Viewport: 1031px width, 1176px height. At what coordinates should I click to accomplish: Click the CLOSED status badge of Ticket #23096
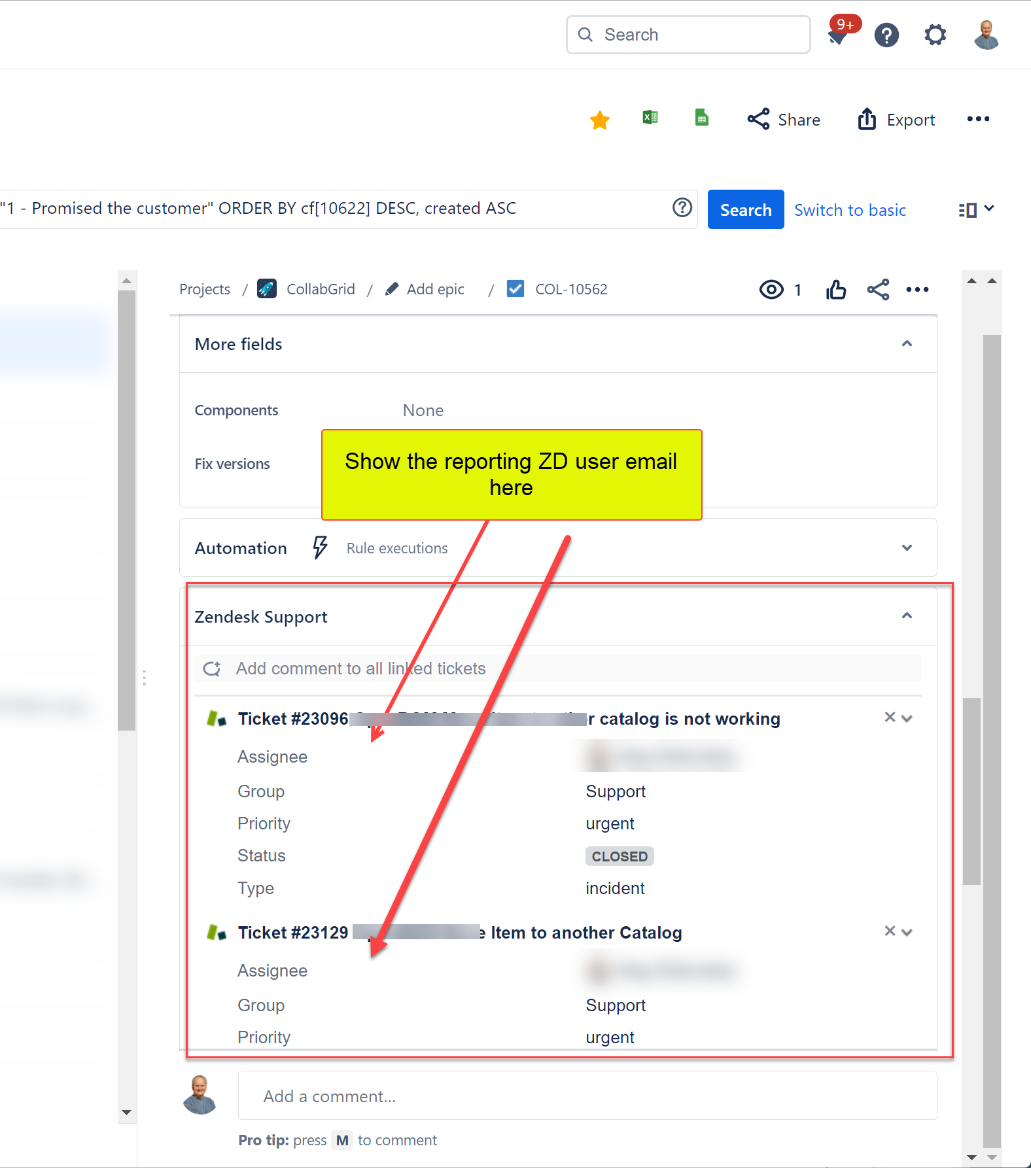(620, 856)
